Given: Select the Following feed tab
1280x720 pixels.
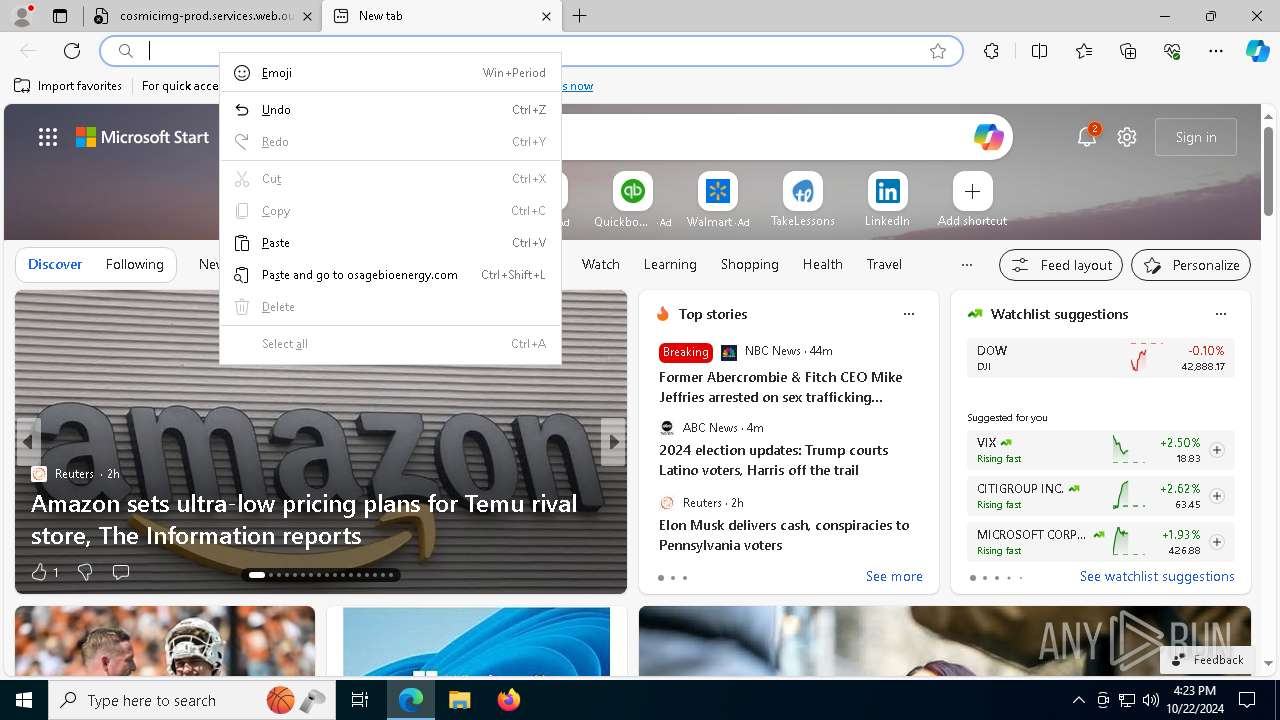Looking at the screenshot, I should [x=134, y=265].
